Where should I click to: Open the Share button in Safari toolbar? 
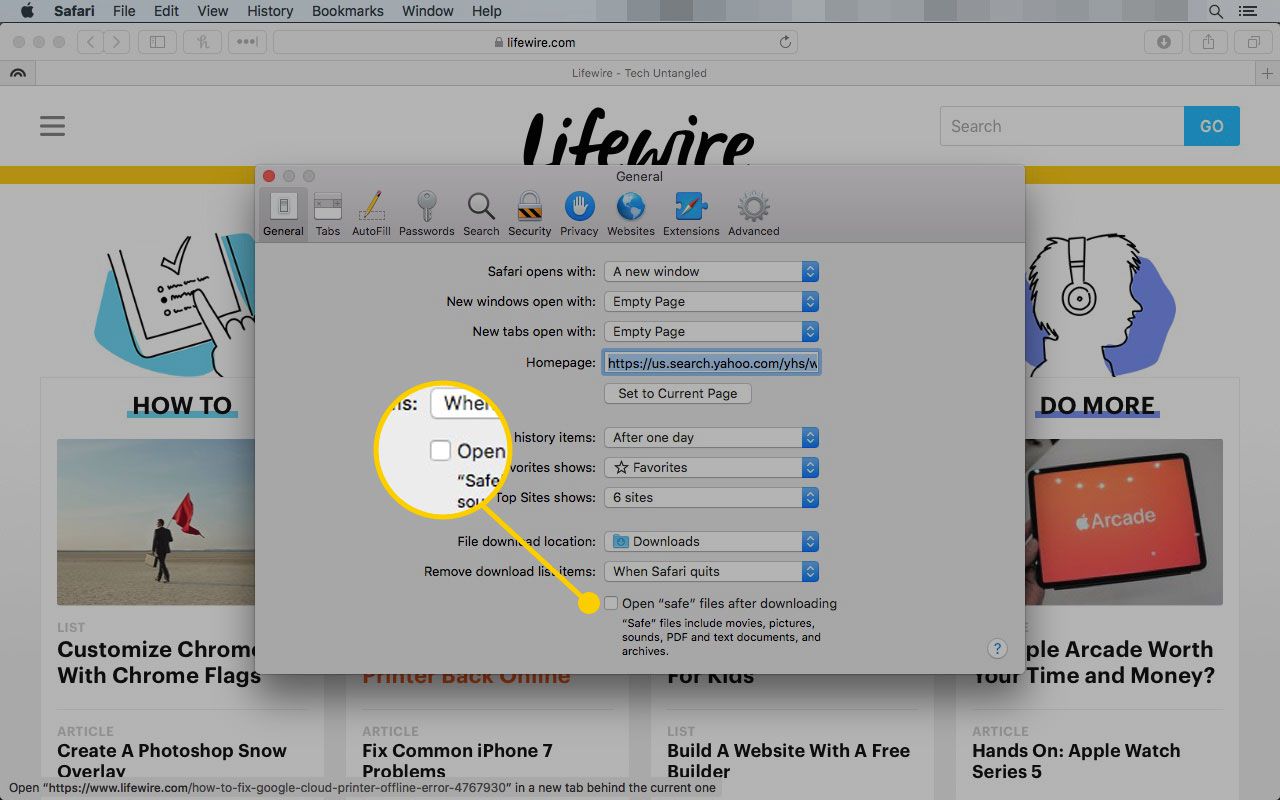(x=1208, y=42)
